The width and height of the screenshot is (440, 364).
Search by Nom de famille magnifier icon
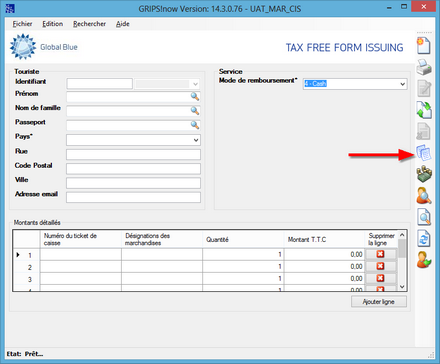click(195, 111)
